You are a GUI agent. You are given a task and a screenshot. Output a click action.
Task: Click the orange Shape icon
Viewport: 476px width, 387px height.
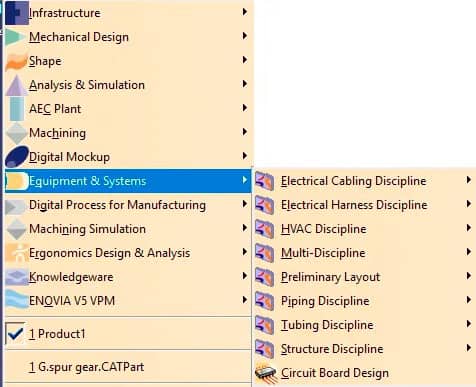pyautogui.click(x=16, y=61)
